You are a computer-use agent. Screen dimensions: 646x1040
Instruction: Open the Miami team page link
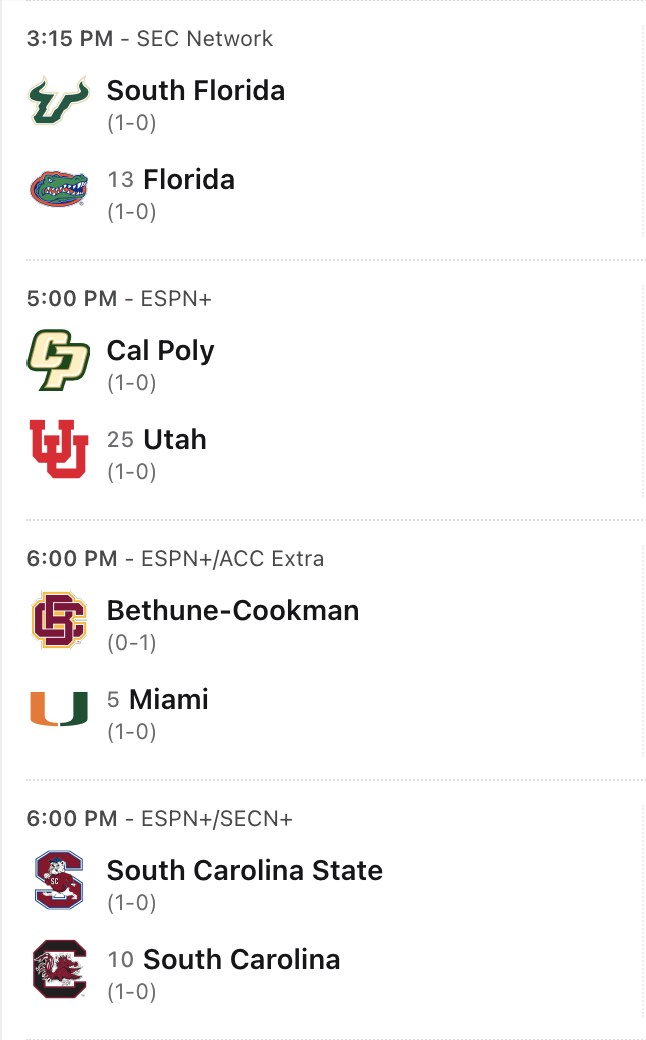pyautogui.click(x=169, y=700)
